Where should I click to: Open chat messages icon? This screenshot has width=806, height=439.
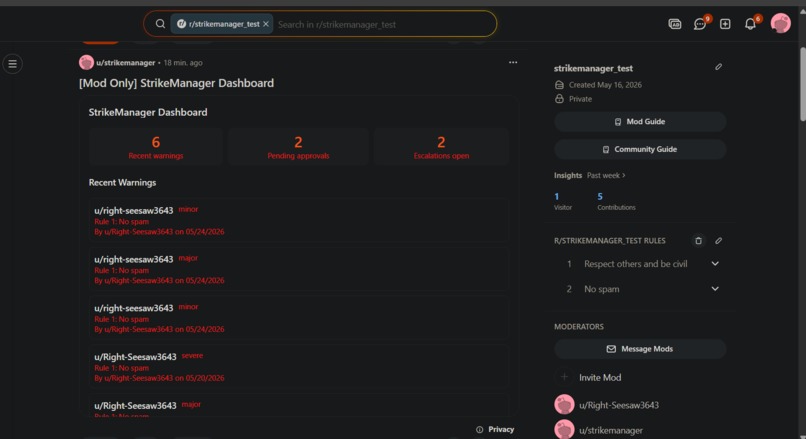[x=700, y=24]
